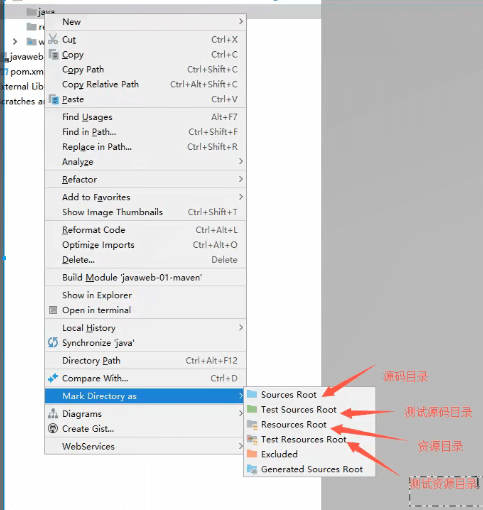The image size is (483, 510).
Task: Mark directory as Test Sources Root
Action: click(309, 409)
